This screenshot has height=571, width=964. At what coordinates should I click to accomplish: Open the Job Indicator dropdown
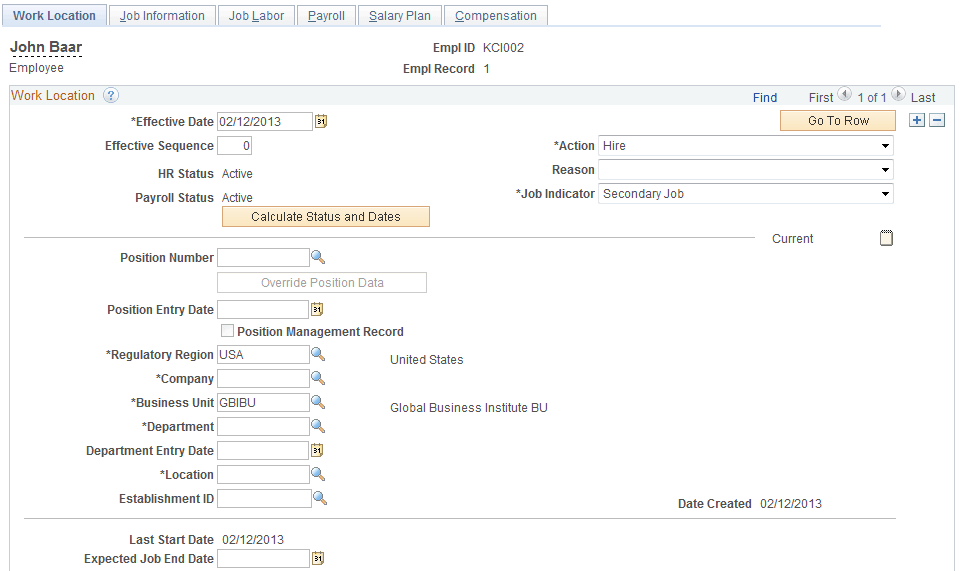[x=745, y=194]
